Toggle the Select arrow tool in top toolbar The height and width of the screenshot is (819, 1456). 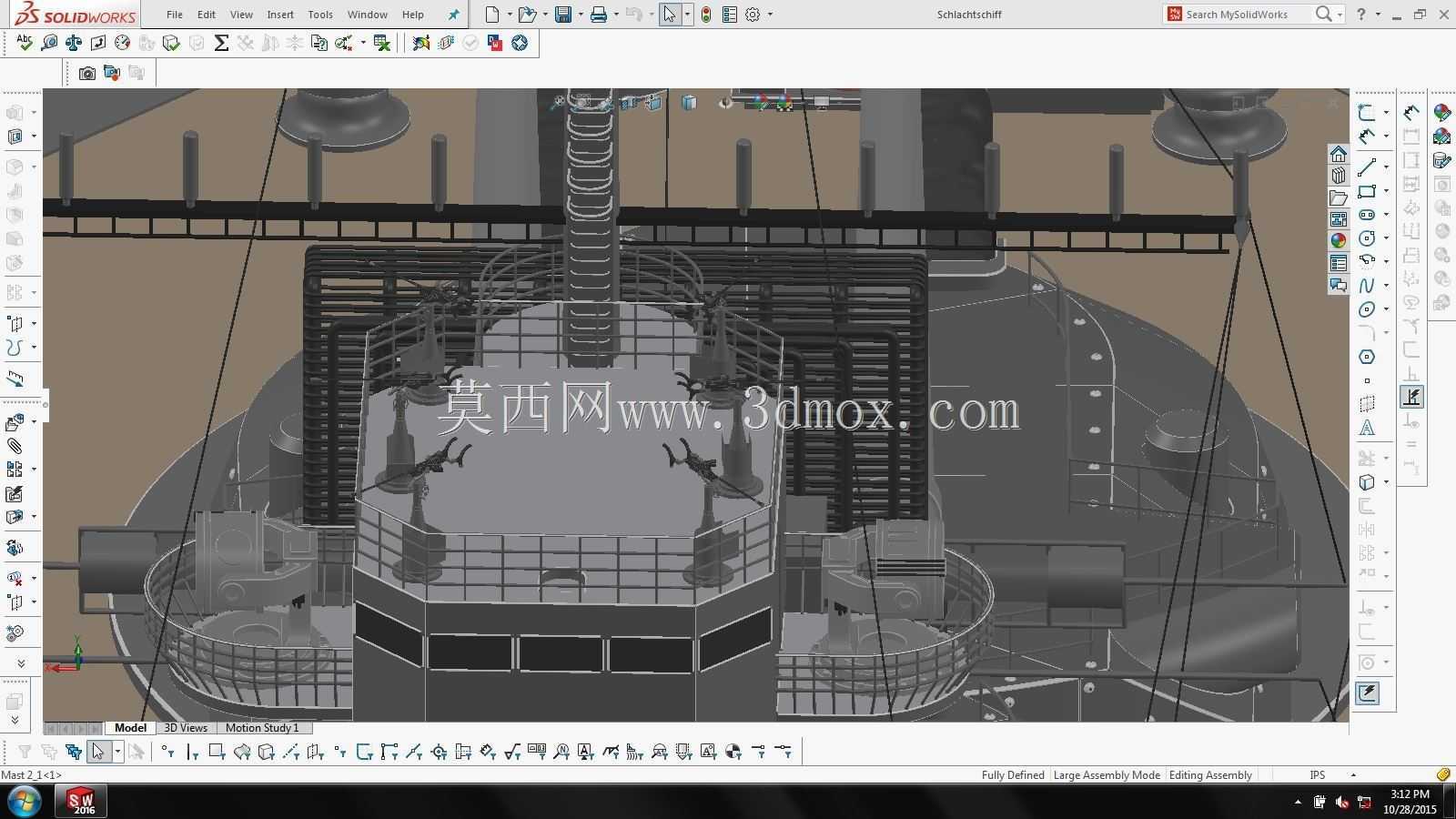[x=670, y=15]
